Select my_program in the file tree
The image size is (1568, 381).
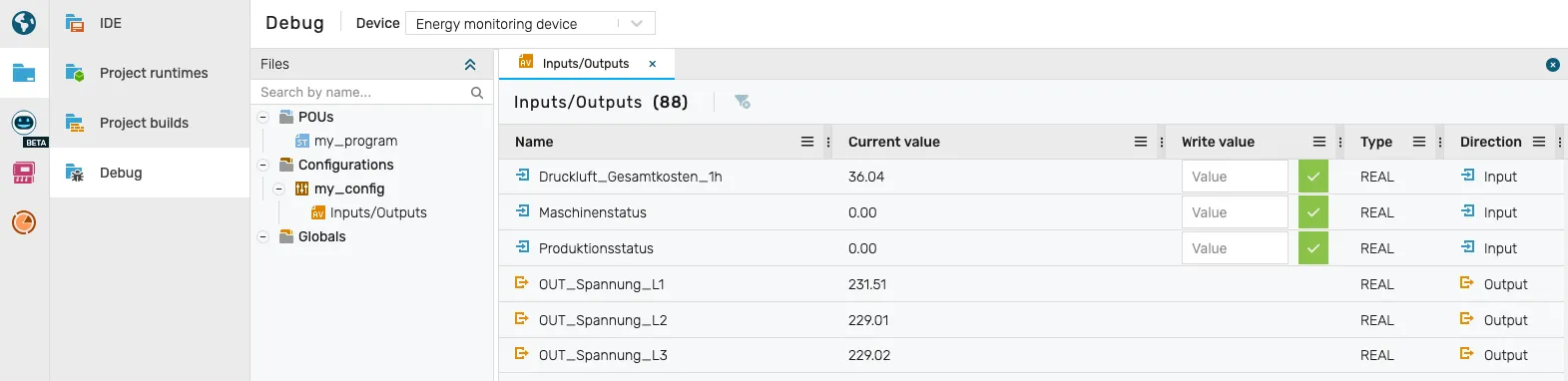355,141
